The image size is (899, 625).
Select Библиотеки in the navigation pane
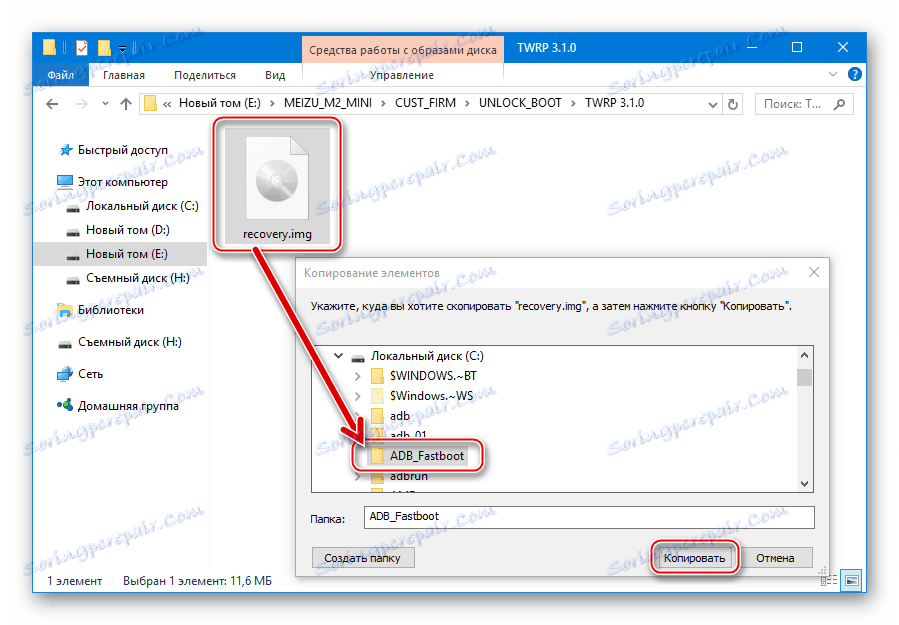111,310
